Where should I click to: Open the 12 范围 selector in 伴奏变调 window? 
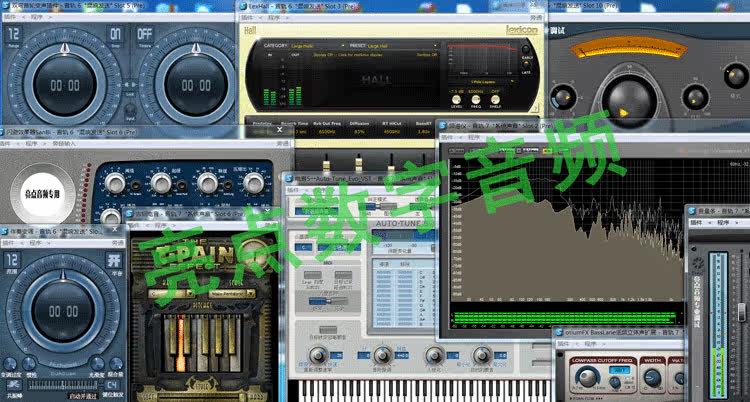point(12,261)
